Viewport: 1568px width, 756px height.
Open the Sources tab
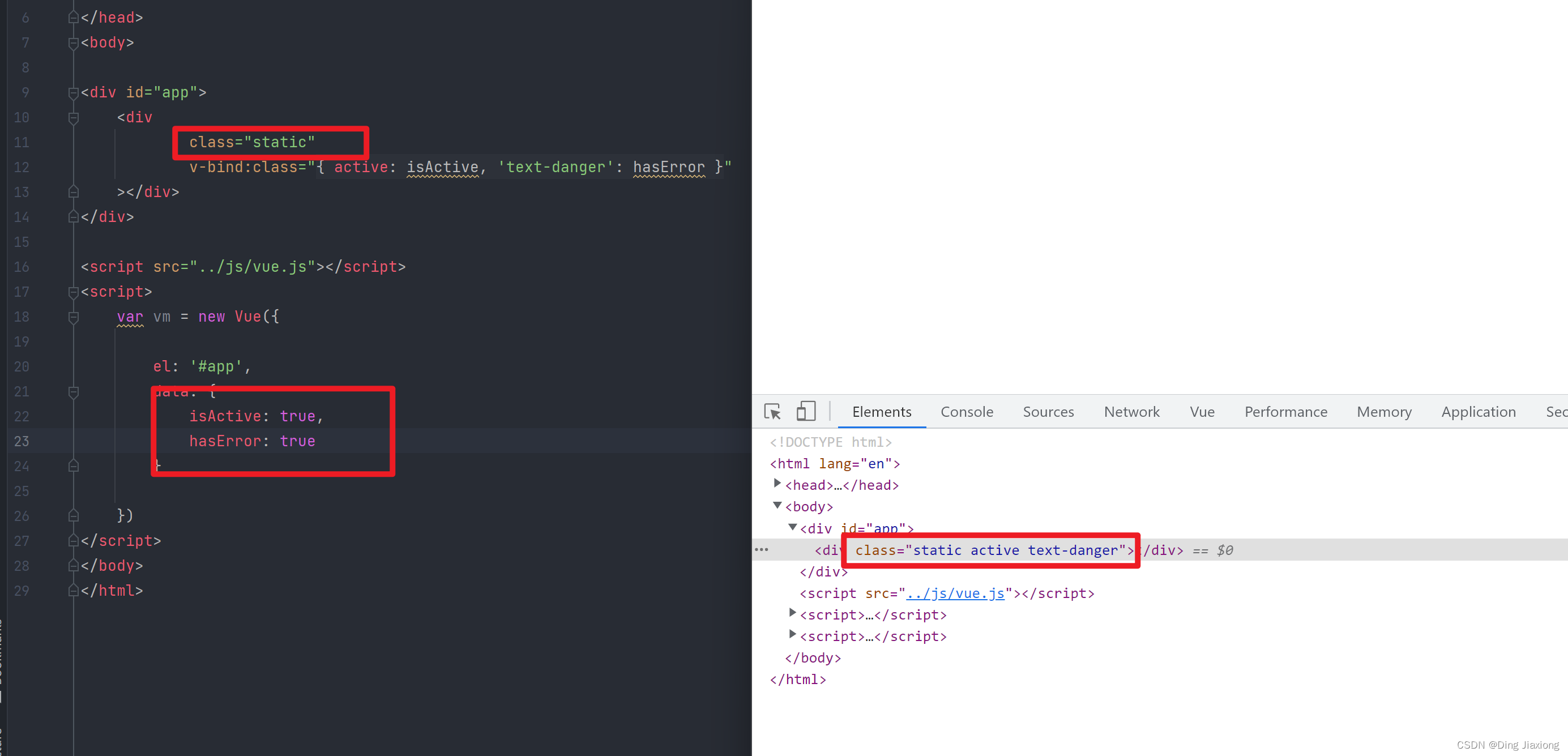pyautogui.click(x=1048, y=412)
